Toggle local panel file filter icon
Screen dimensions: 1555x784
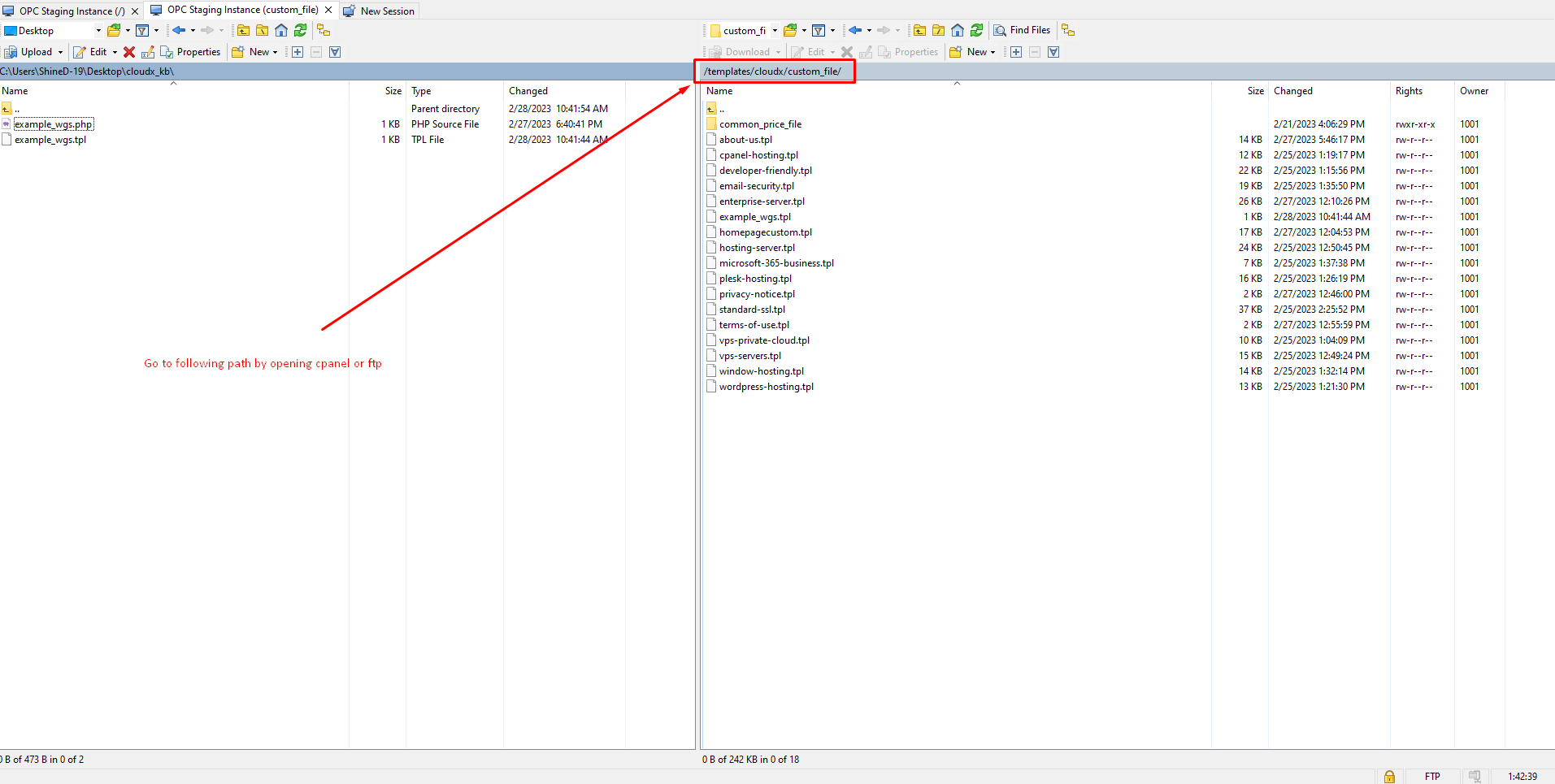pyautogui.click(x=142, y=30)
